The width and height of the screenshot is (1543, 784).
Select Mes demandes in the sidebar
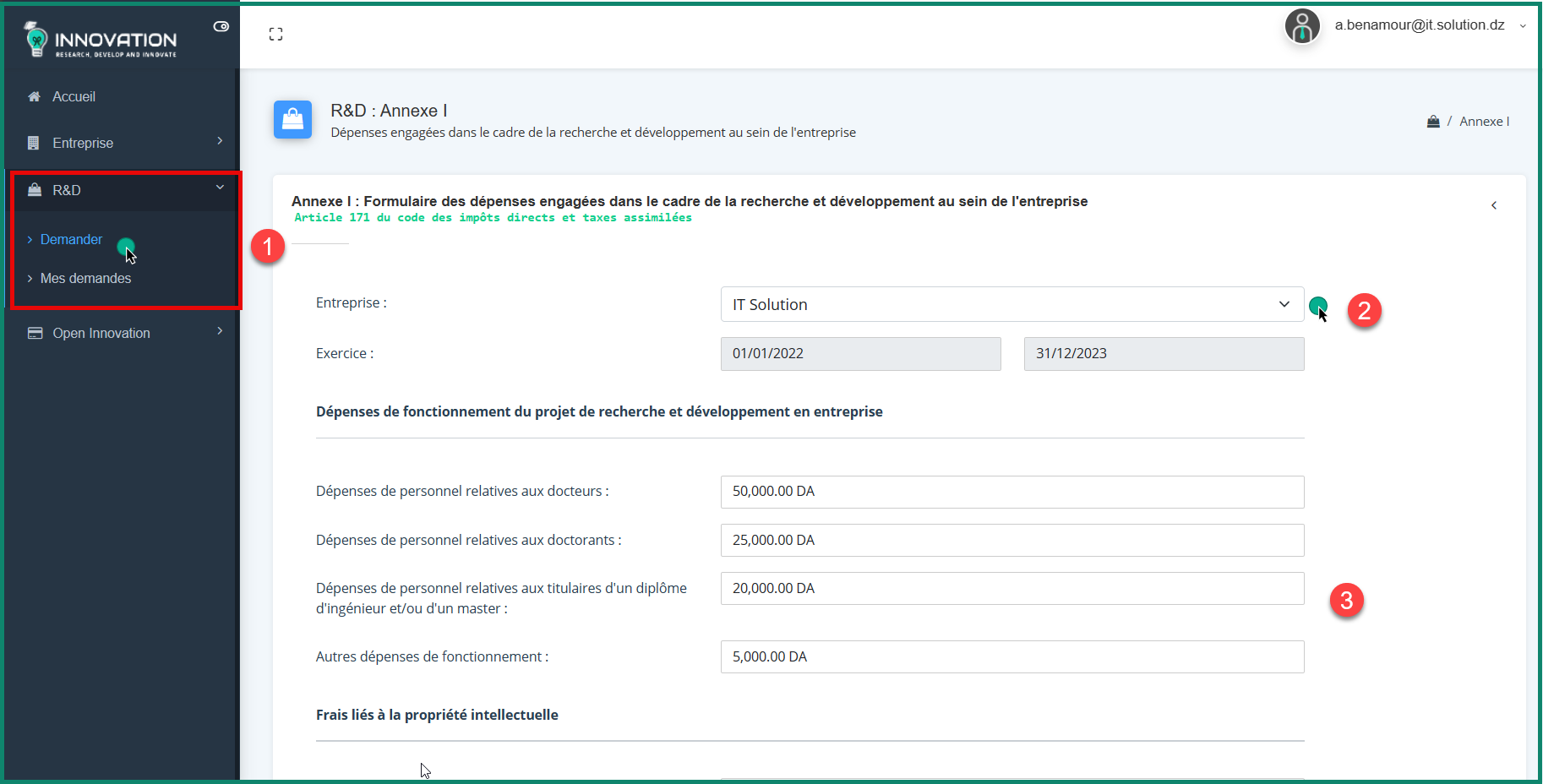[85, 278]
